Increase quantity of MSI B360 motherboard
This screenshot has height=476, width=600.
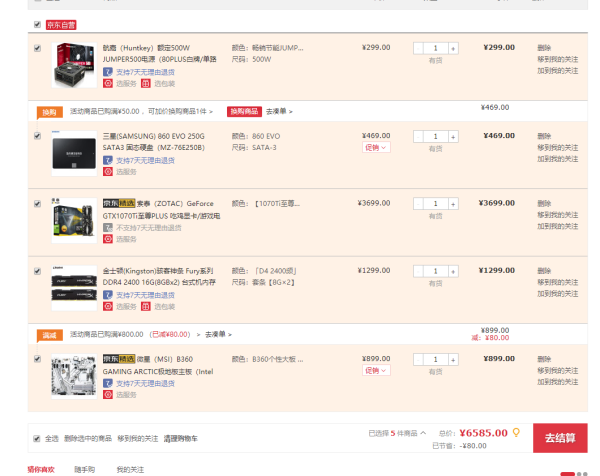(x=453, y=360)
